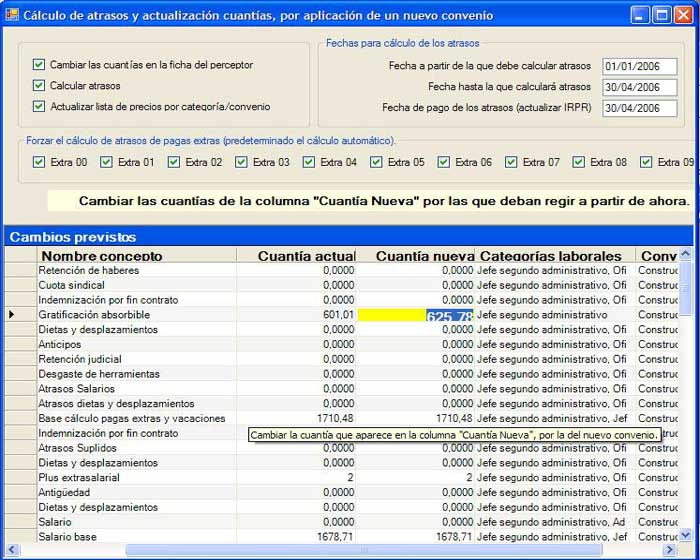Select the highlighted 'Cuantía nueva' cell 625,78

[x=416, y=315]
